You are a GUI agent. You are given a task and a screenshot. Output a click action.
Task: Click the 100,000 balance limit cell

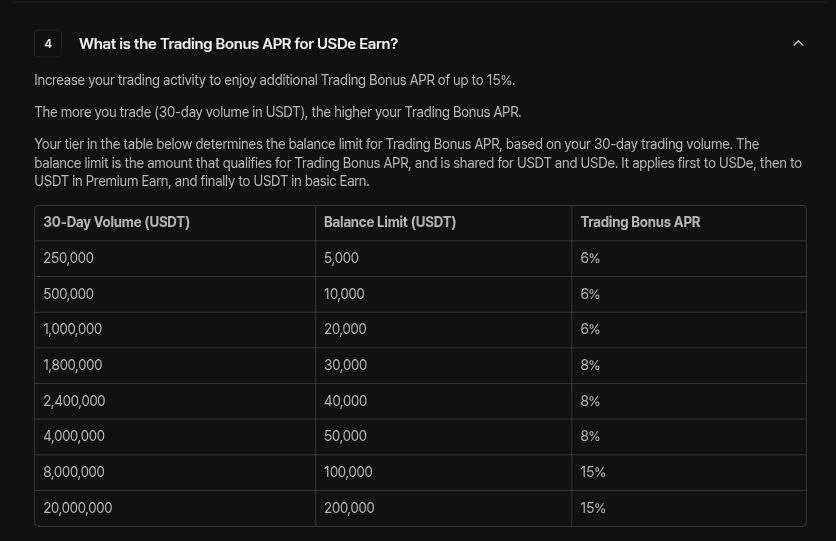pos(348,472)
